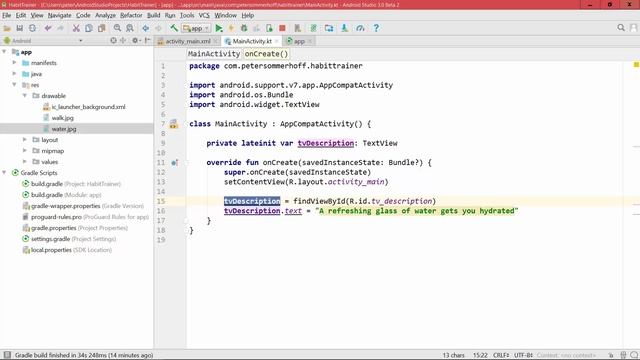Collapse the res folder
Image resolution: width=640 pixels, height=360 pixels.
point(14,85)
